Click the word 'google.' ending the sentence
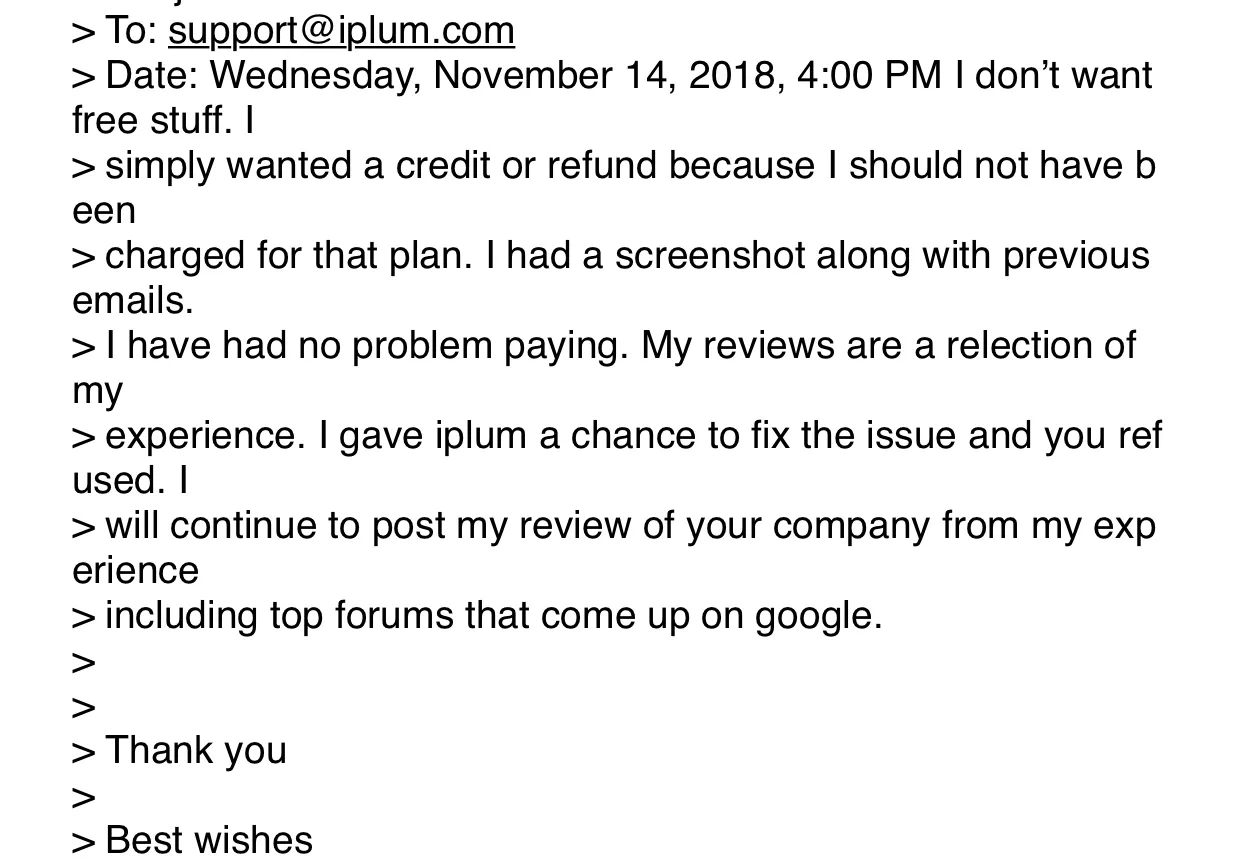The height and width of the screenshot is (863, 1242). point(819,617)
